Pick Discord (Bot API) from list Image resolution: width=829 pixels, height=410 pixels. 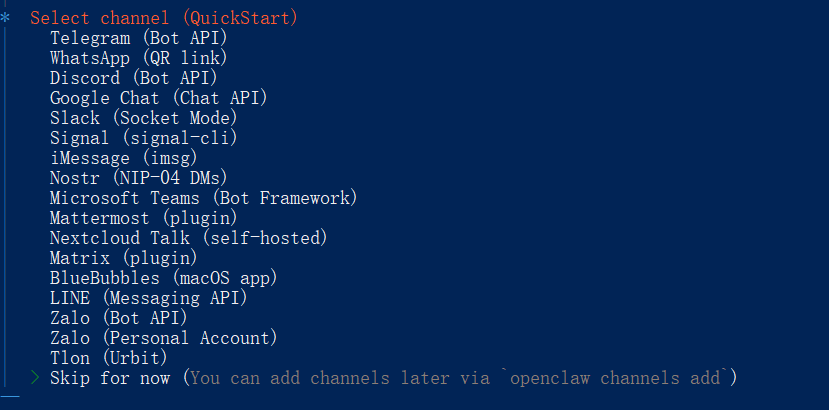point(134,78)
